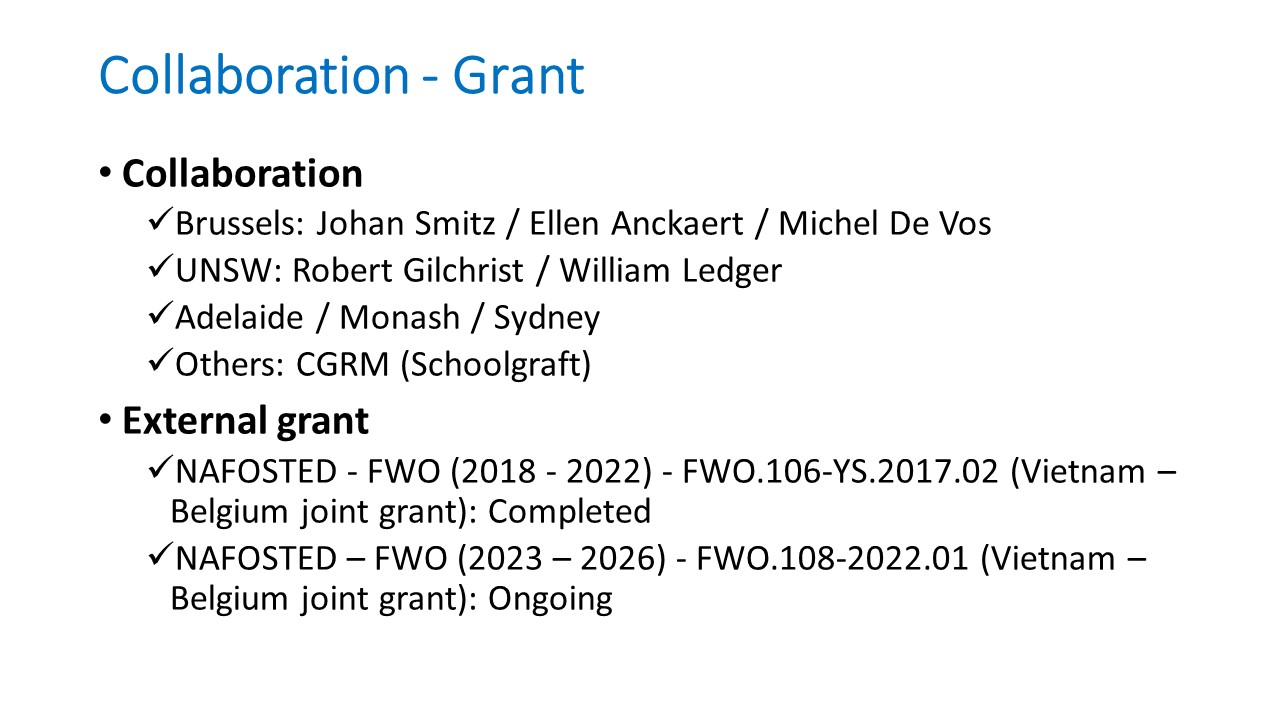Click the checkmark before 2023 – 2026 grant
This screenshot has height=720, width=1280.
click(x=159, y=558)
